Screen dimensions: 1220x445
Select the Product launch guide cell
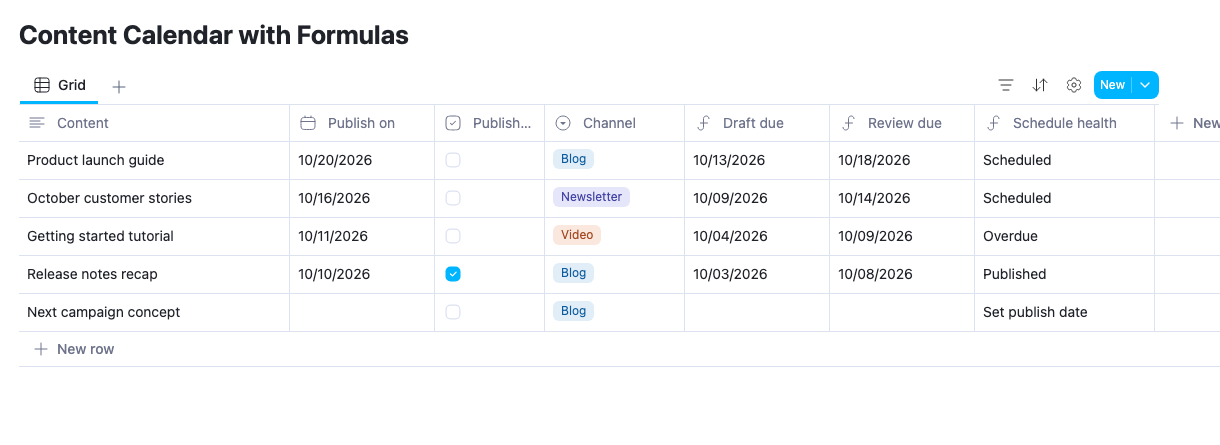click(x=154, y=160)
